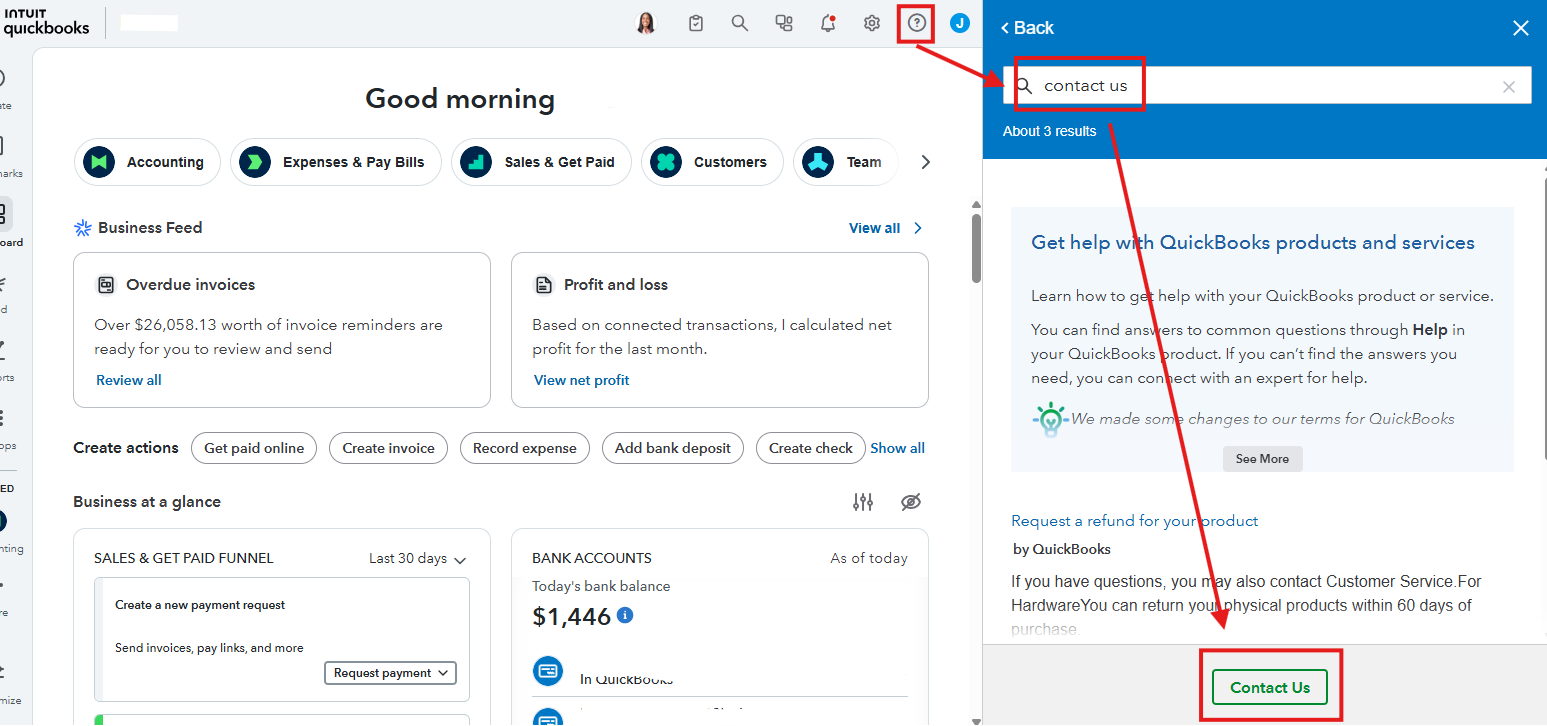Open Request a refund for your product
The image size is (1547, 726).
click(x=1134, y=521)
